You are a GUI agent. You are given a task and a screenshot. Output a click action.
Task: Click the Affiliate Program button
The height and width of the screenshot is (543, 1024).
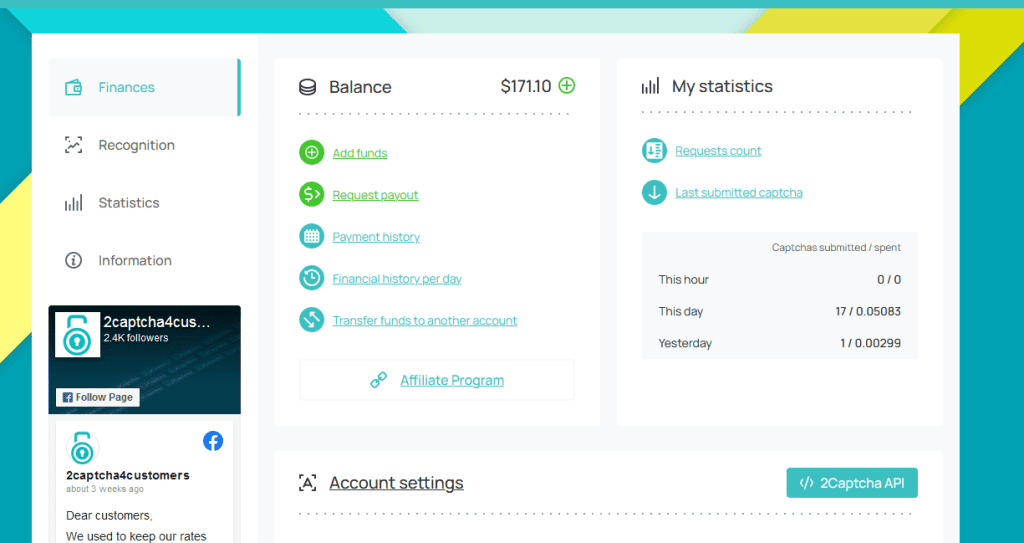(437, 380)
